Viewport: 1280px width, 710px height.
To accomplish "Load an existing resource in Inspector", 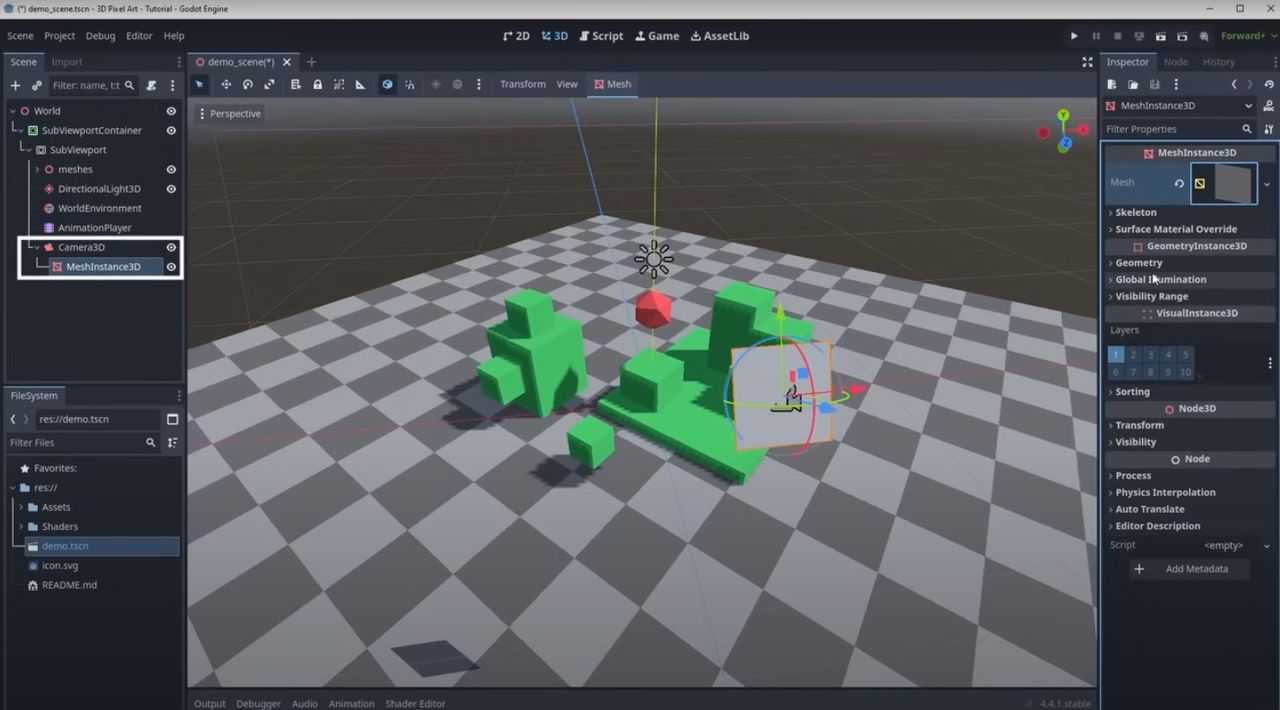I will point(1133,85).
